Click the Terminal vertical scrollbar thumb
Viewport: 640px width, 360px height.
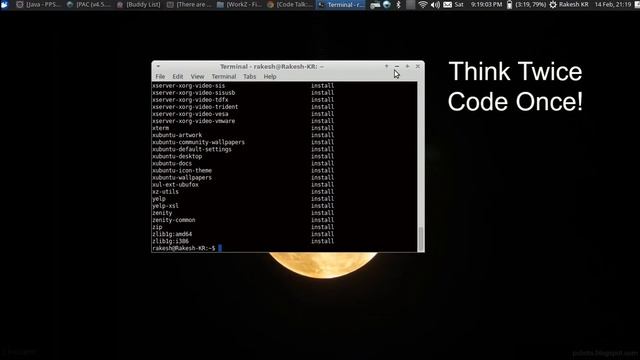pyautogui.click(x=421, y=239)
